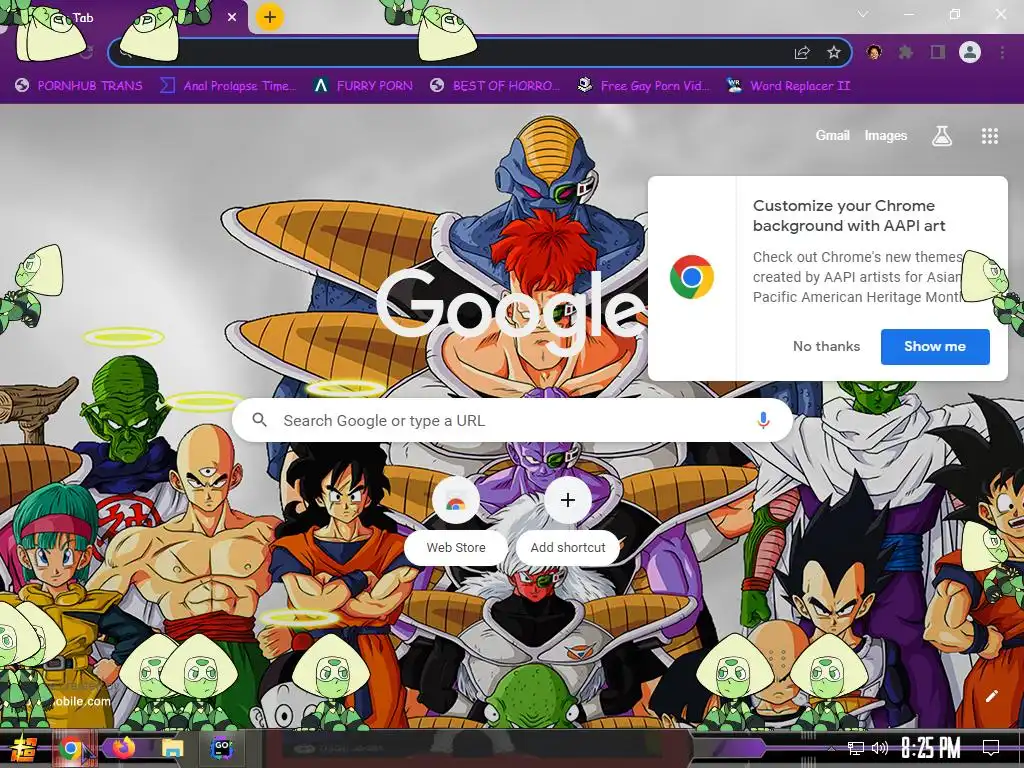The width and height of the screenshot is (1024, 768).
Task: Click the Word Replacer II bookmark favicon
Action: (x=734, y=85)
